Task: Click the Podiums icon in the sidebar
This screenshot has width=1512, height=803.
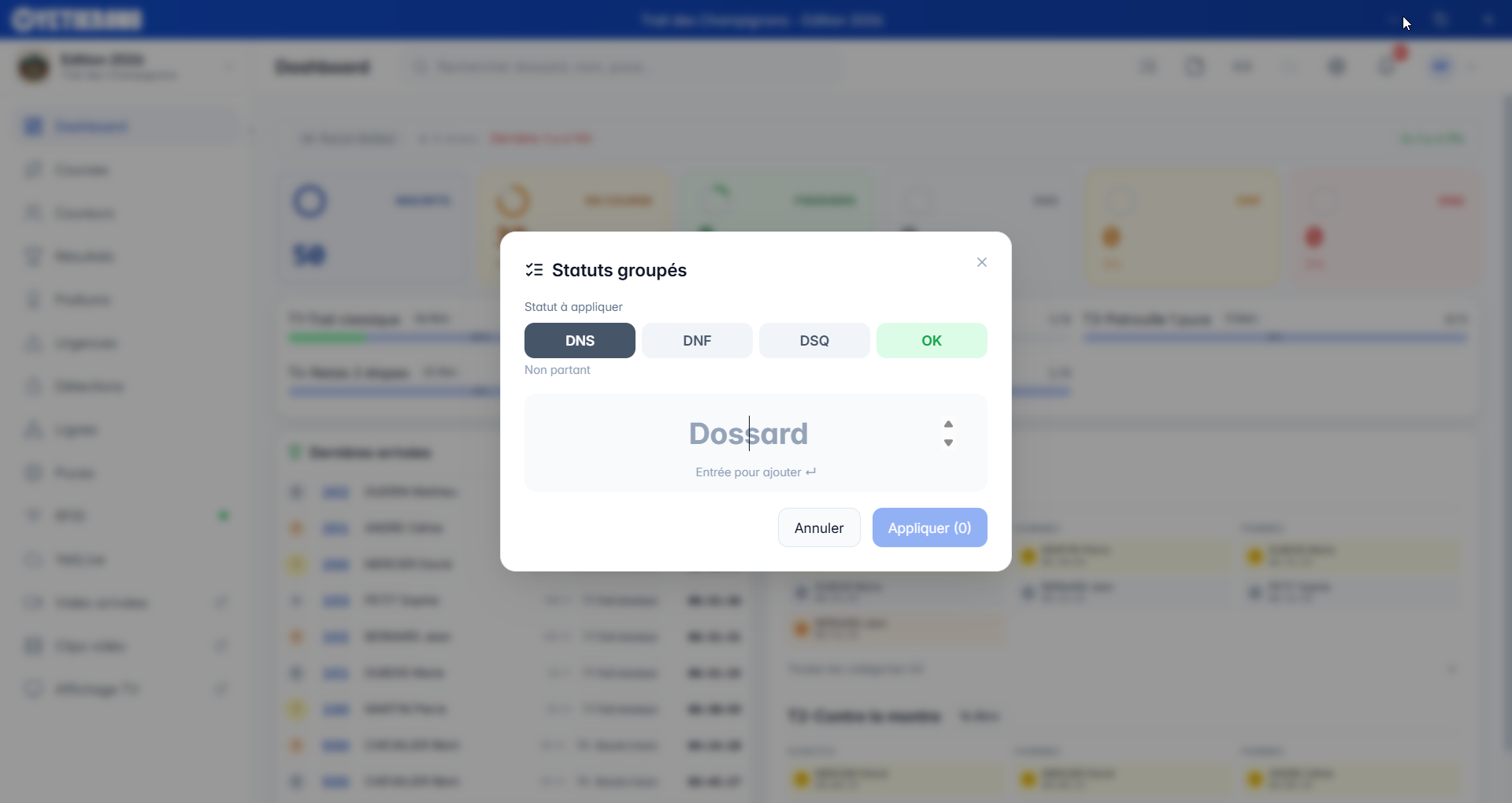Action: click(34, 300)
